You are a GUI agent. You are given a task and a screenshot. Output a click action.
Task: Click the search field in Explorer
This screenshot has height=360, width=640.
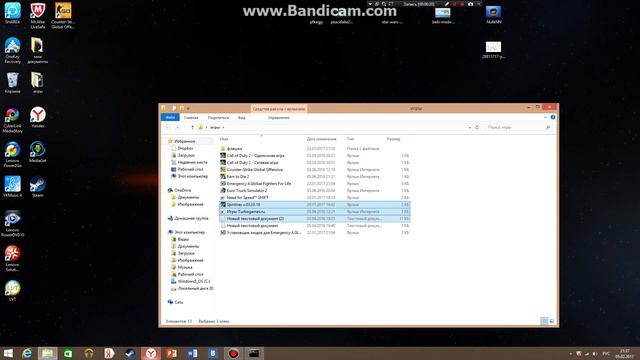(x=518, y=128)
